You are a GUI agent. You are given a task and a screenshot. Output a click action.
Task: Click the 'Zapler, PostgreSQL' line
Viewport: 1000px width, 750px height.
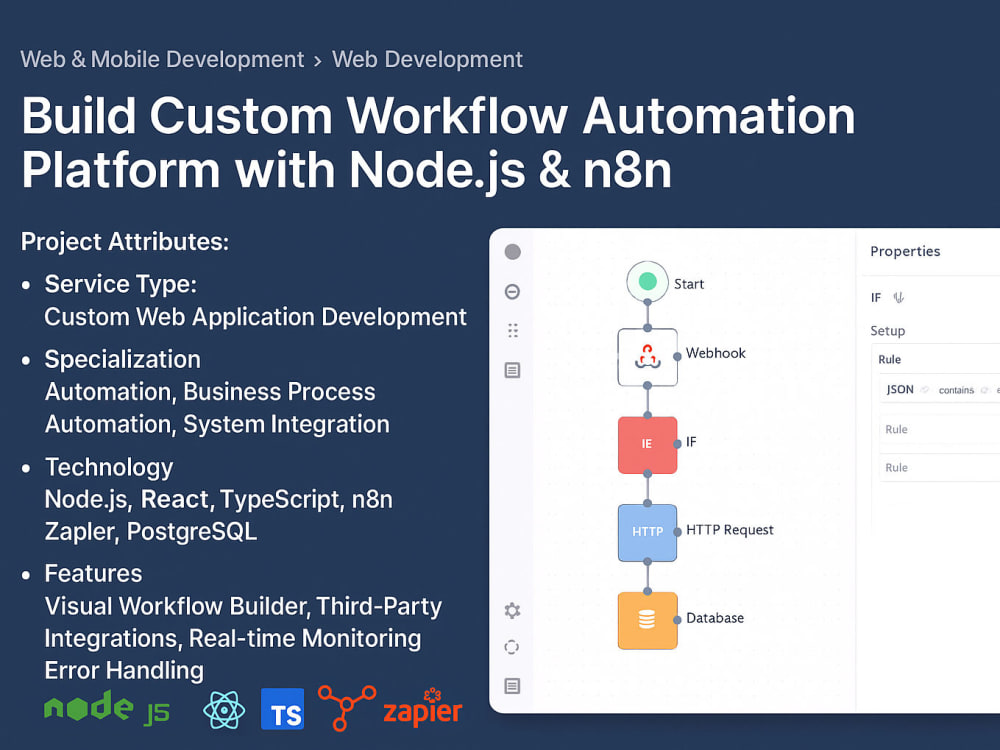(151, 531)
